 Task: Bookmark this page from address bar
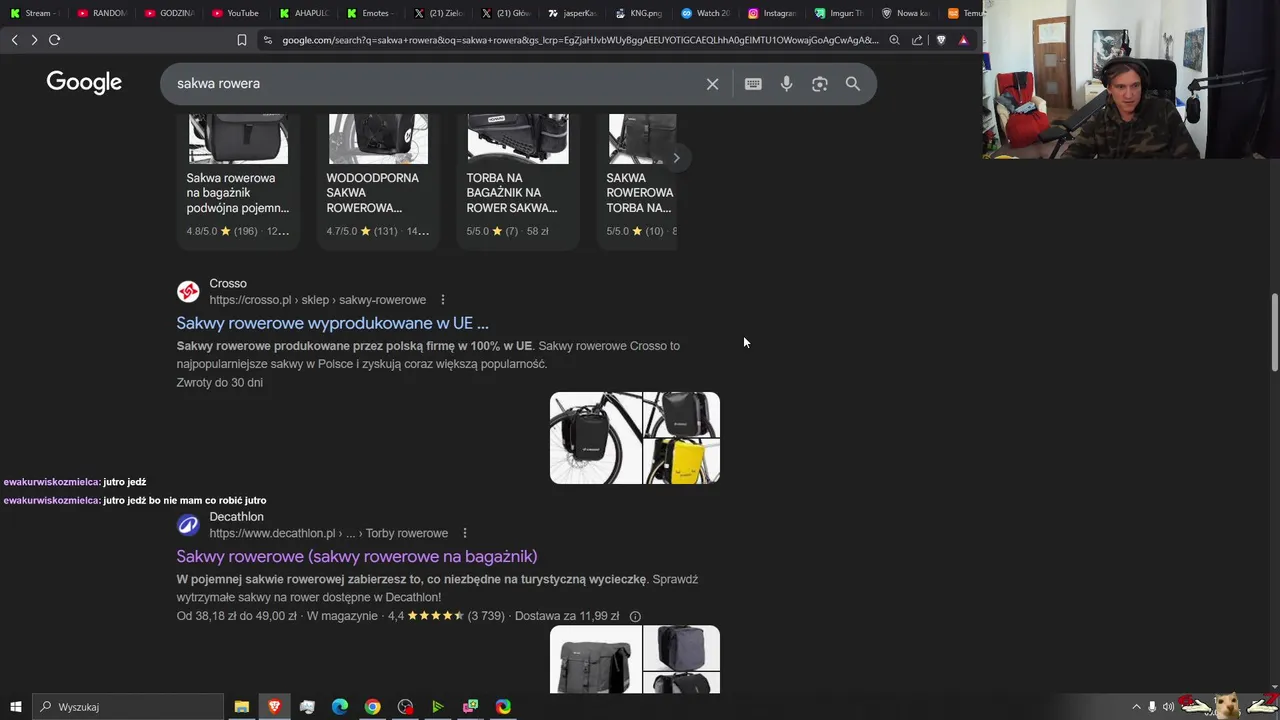[x=241, y=40]
